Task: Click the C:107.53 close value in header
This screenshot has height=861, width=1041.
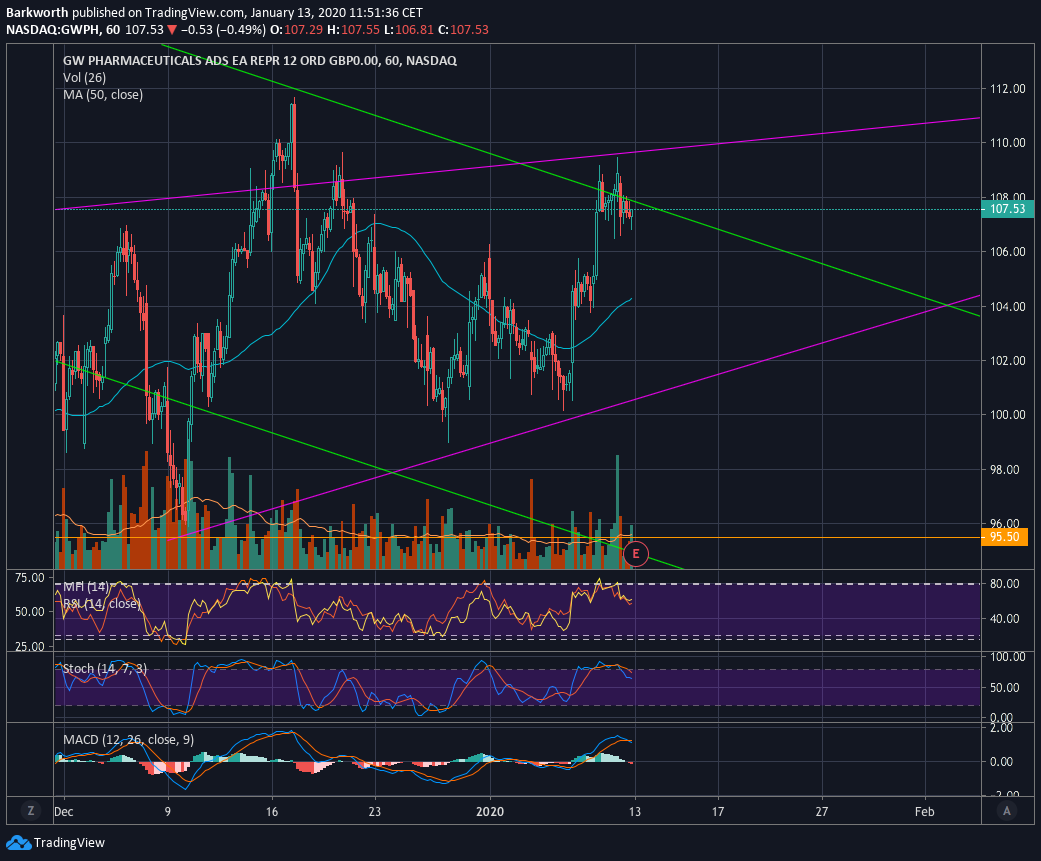Action: (x=463, y=30)
